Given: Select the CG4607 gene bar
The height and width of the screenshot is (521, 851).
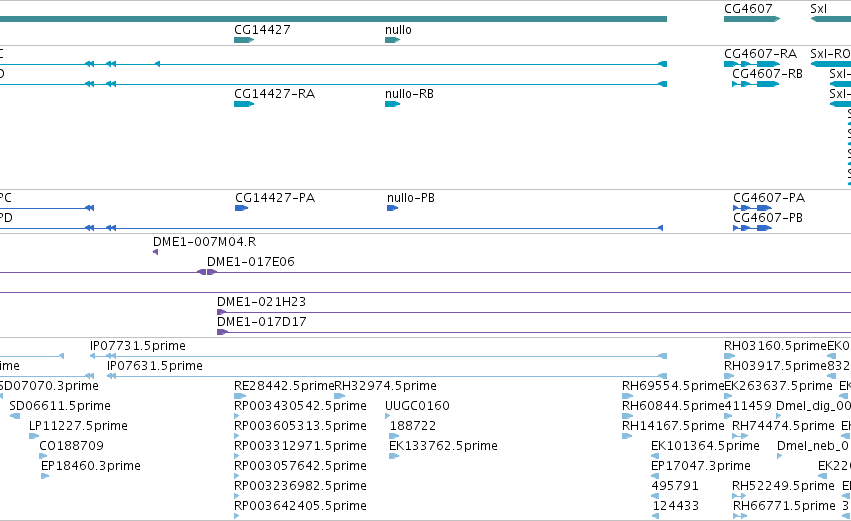Looking at the screenshot, I should [x=752, y=19].
